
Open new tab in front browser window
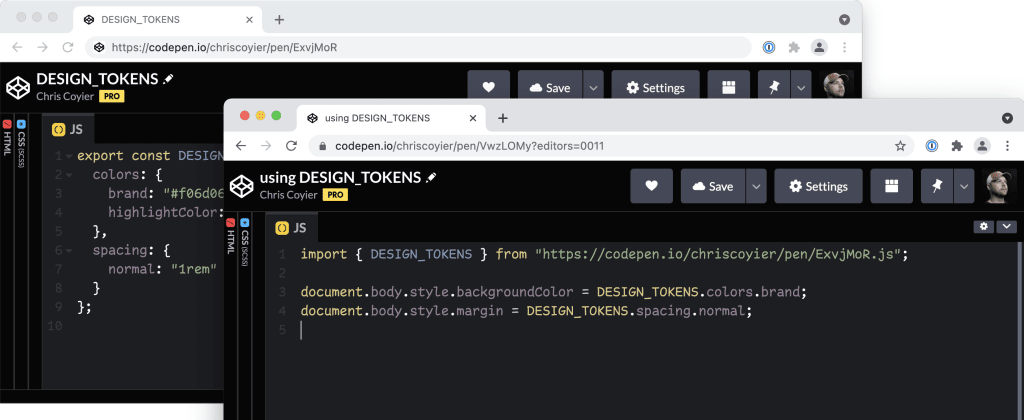pos(502,118)
